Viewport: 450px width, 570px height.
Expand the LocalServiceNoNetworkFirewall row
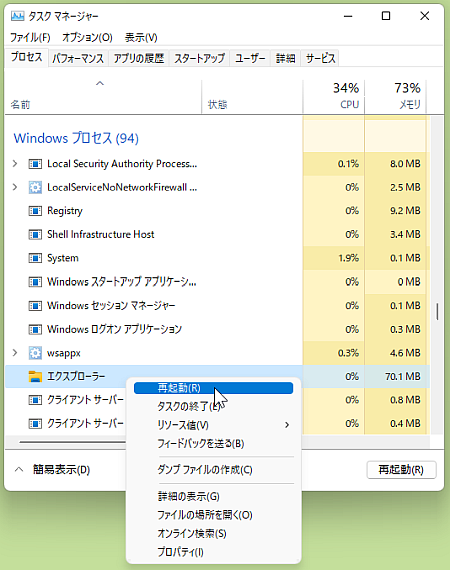(x=15, y=187)
